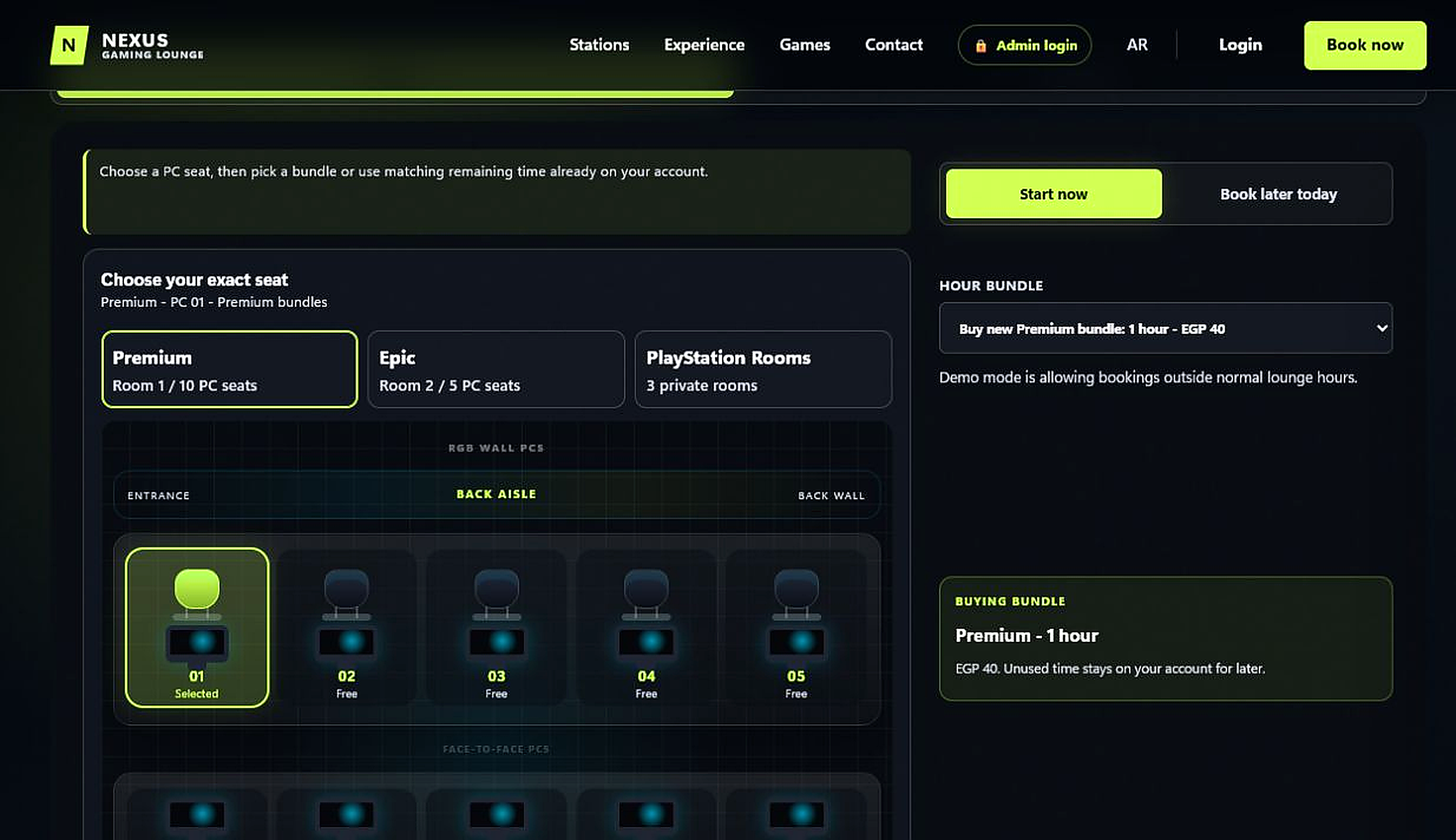Click the monitor icon of seat 01
The height and width of the screenshot is (840, 1456).
pyautogui.click(x=197, y=643)
